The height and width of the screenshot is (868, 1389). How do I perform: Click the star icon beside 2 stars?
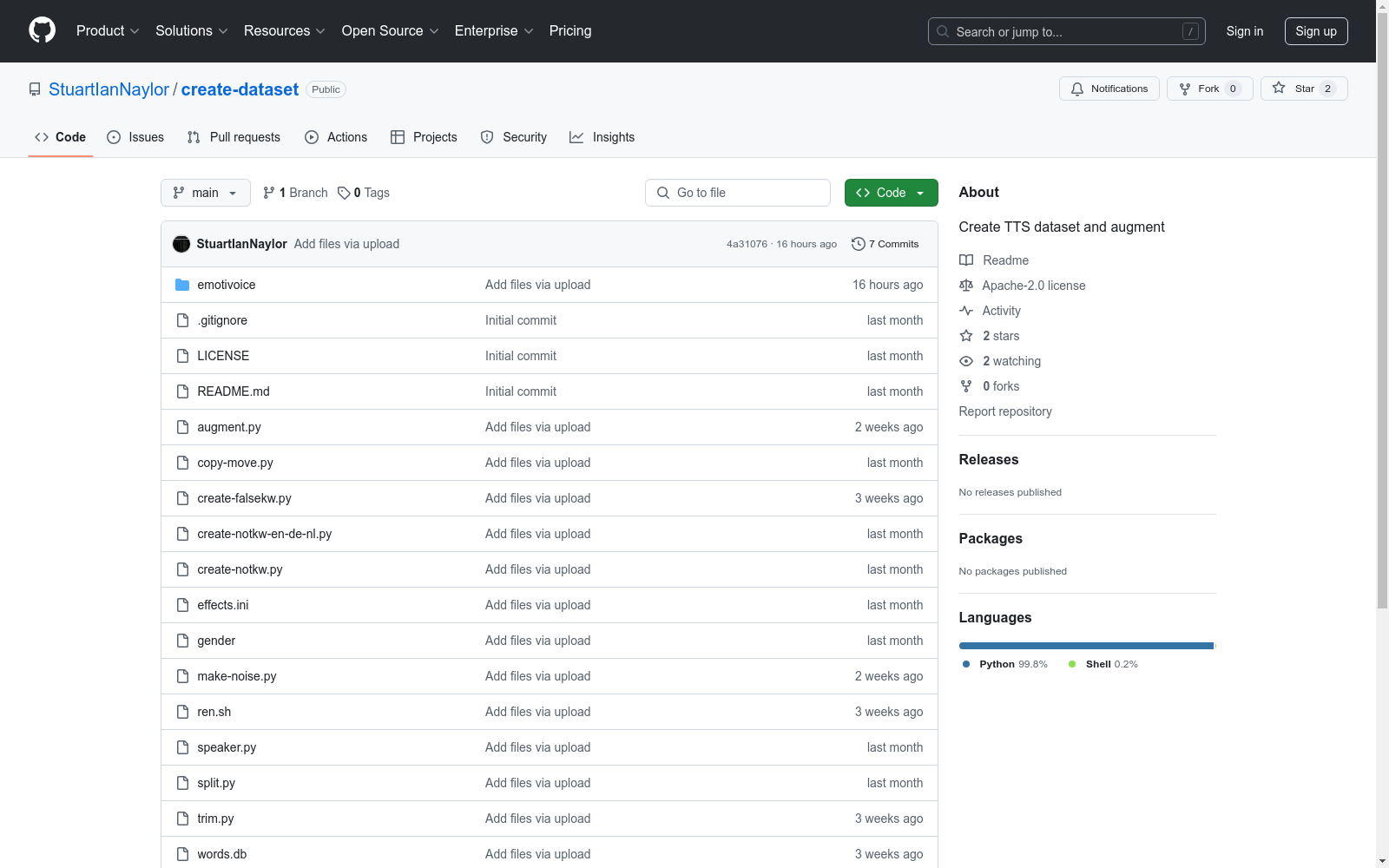[966, 336]
